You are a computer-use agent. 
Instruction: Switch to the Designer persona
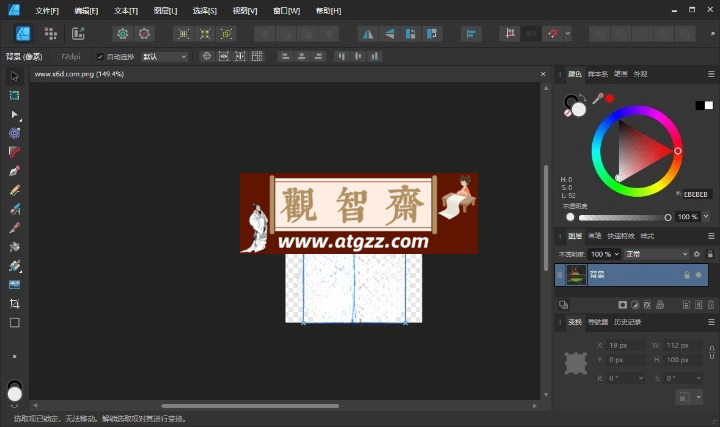[23, 34]
